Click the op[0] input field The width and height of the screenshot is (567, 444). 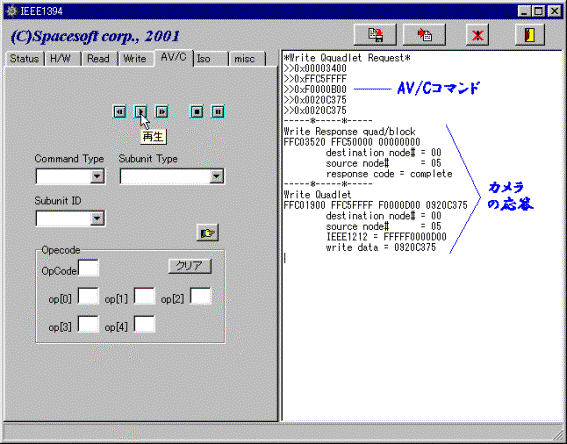89,296
